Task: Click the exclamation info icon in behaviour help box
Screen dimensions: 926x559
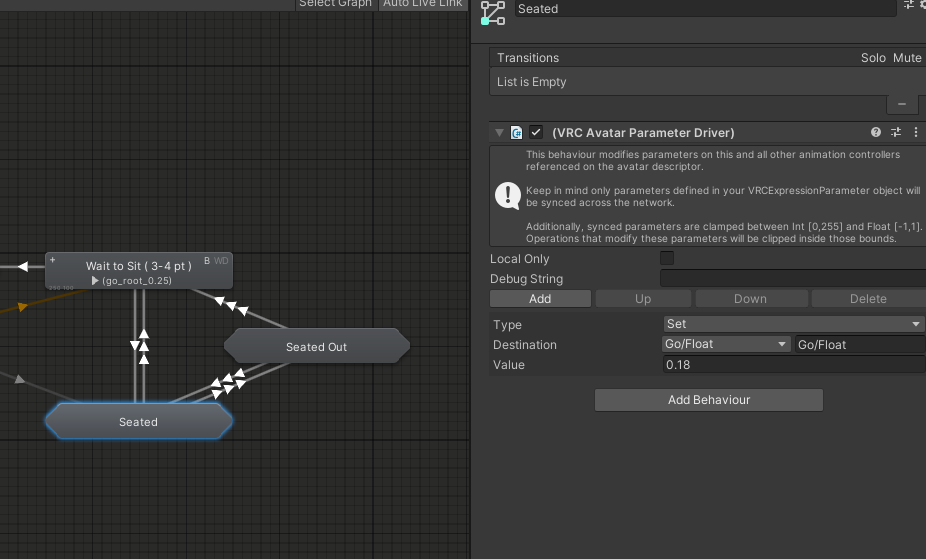Action: 507,195
